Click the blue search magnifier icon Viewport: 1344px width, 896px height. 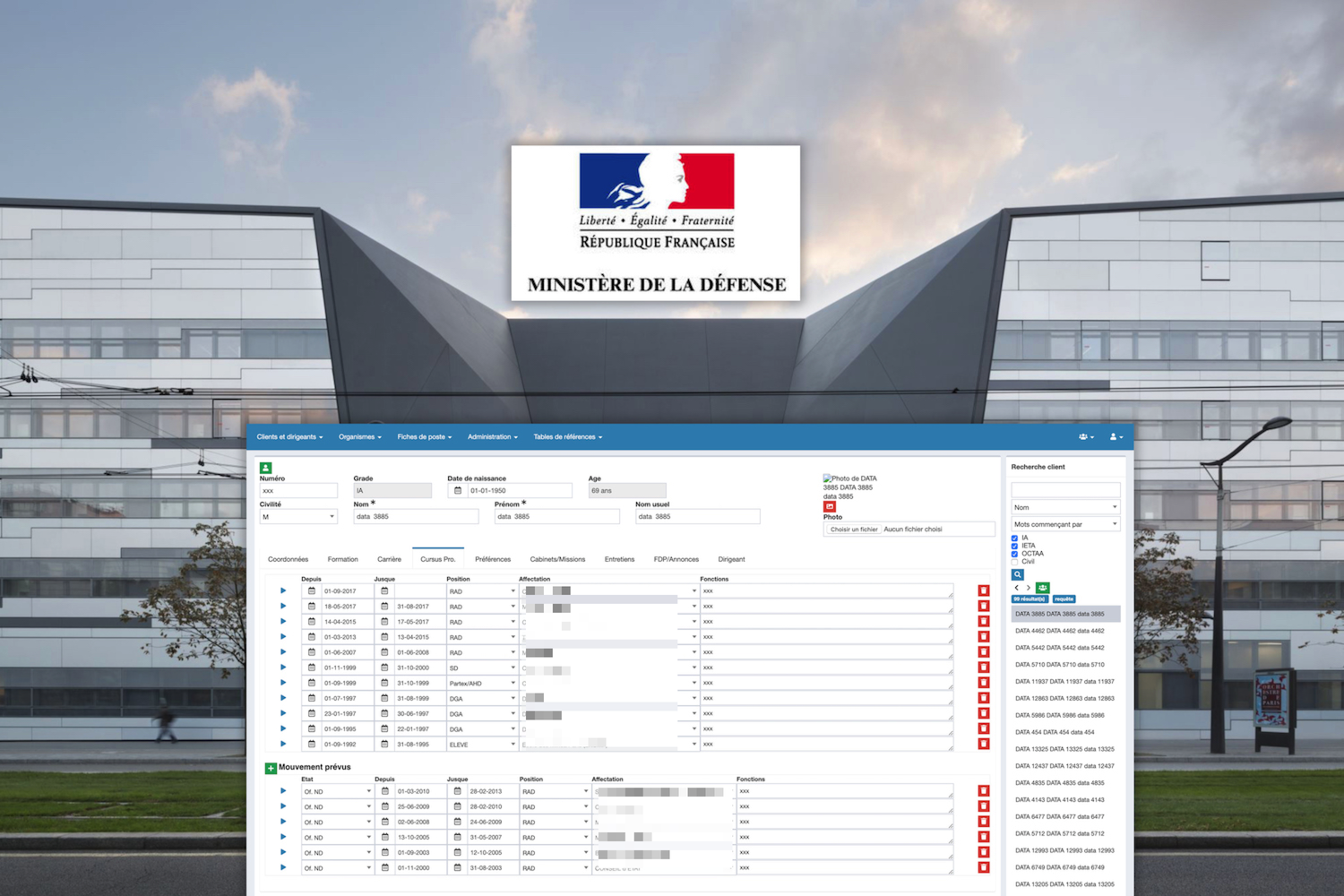tap(1018, 574)
